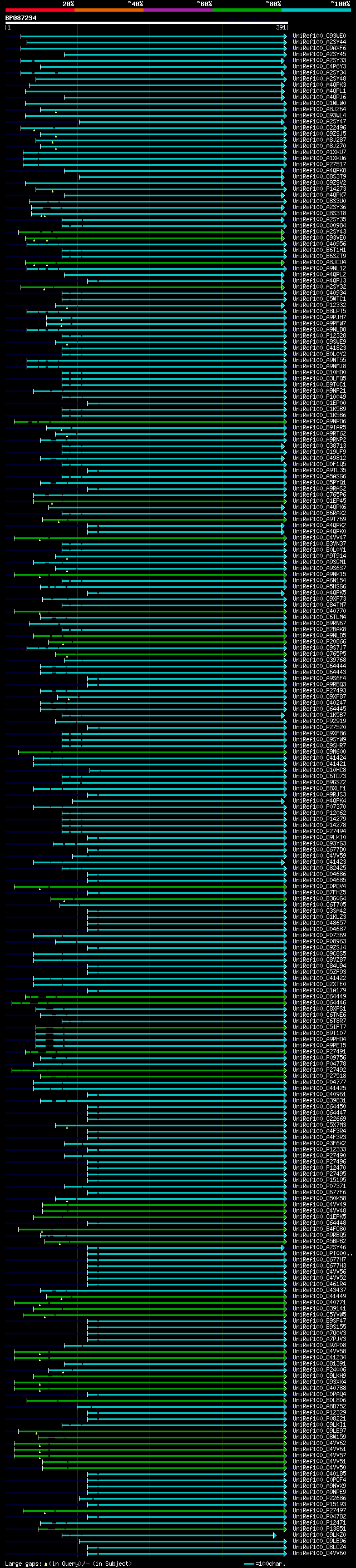This screenshot has height=1568, width=356.
Task: Click the cyan alignment bar for Q93WE0
Action: (153, 37)
